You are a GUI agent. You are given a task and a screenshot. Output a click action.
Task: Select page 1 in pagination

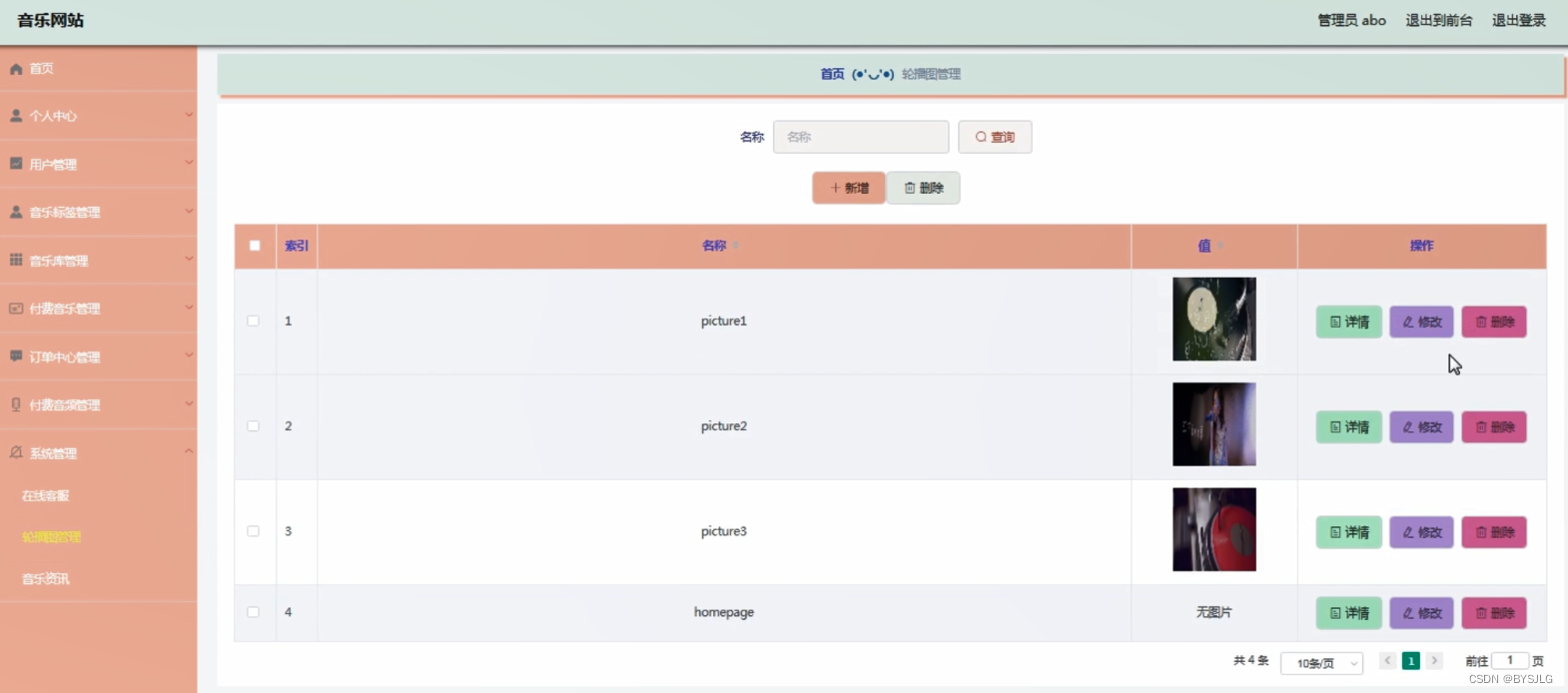point(1411,661)
